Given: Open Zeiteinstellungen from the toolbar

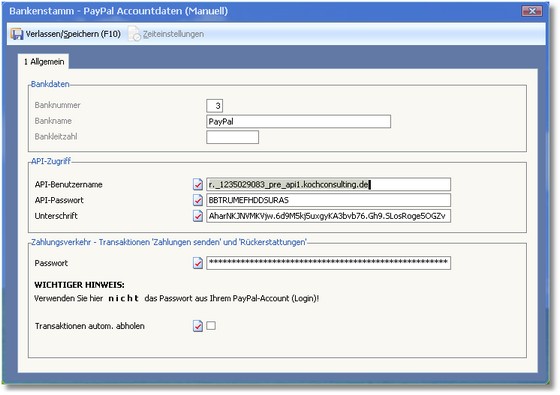Looking at the screenshot, I should click(166, 34).
